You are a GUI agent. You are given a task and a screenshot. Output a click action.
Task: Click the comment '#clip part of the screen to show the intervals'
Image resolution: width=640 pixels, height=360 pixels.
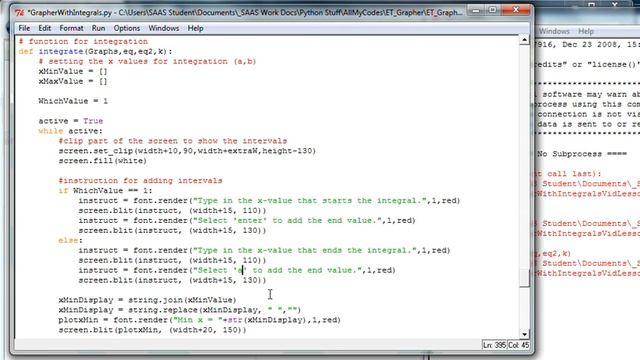(173, 141)
